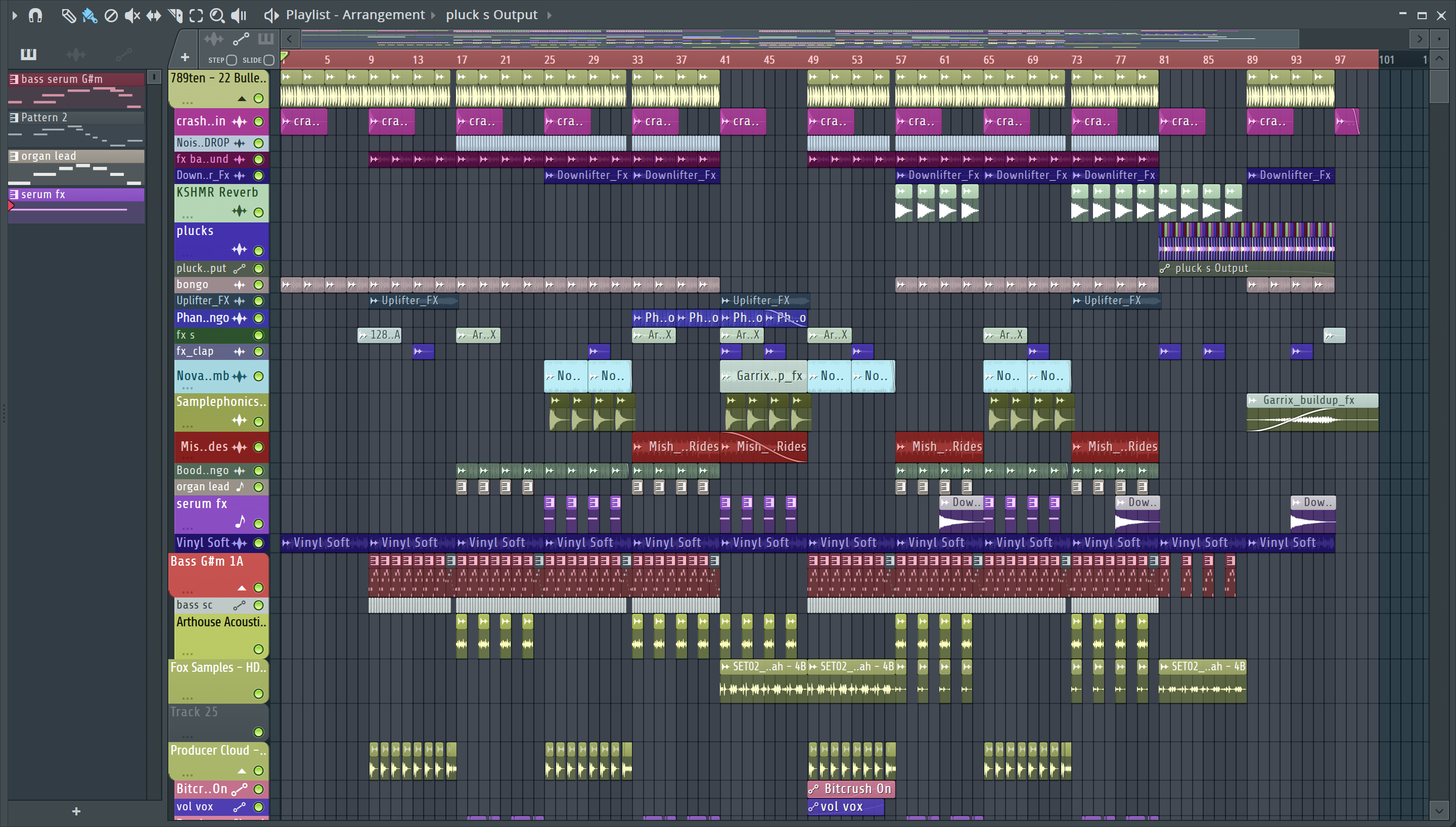Expand the arrow after 'pluck s Output'
The height and width of the screenshot is (827, 1456).
coord(549,15)
